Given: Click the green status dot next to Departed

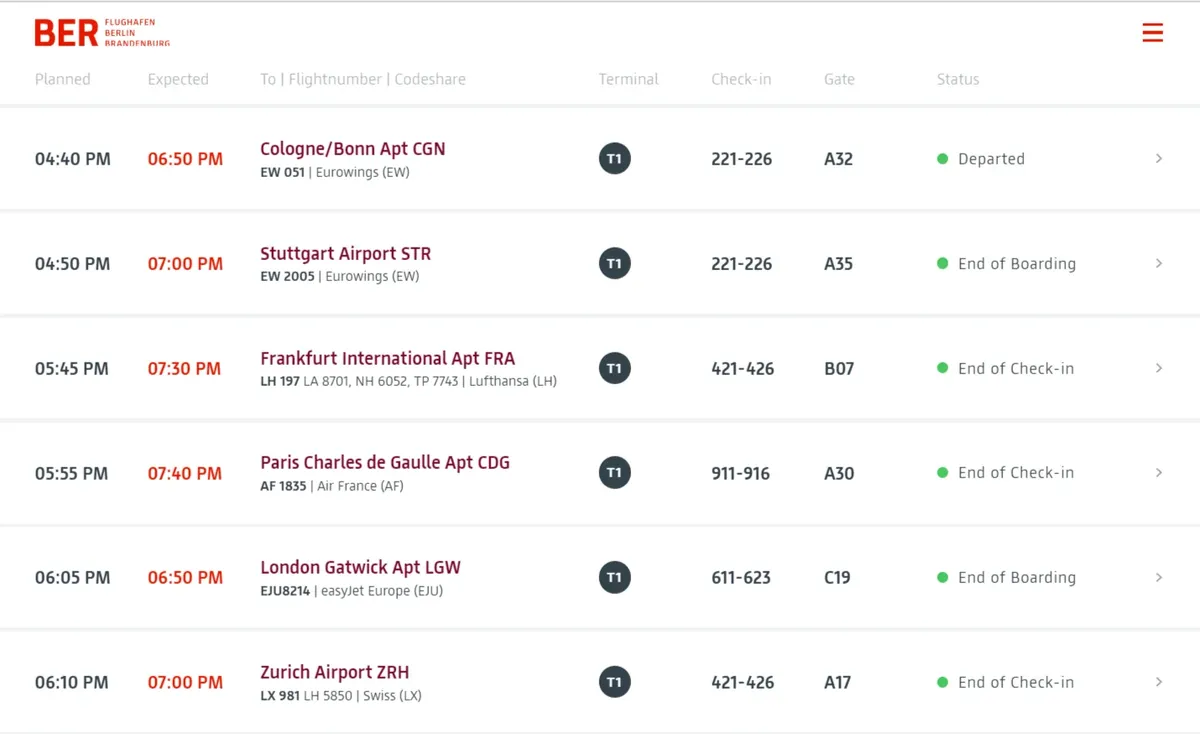Looking at the screenshot, I should pos(942,159).
